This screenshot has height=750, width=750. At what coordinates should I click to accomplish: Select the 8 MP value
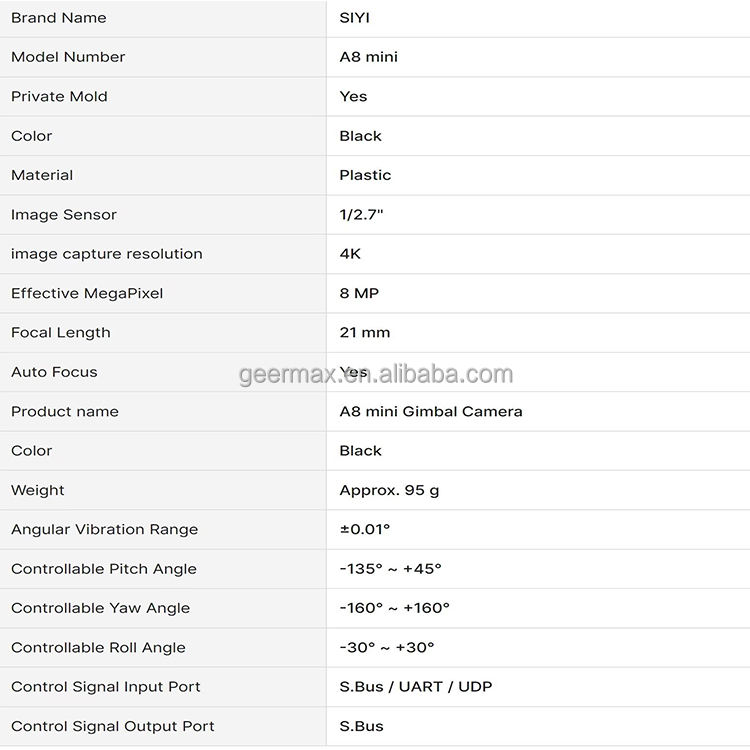pyautogui.click(x=359, y=293)
